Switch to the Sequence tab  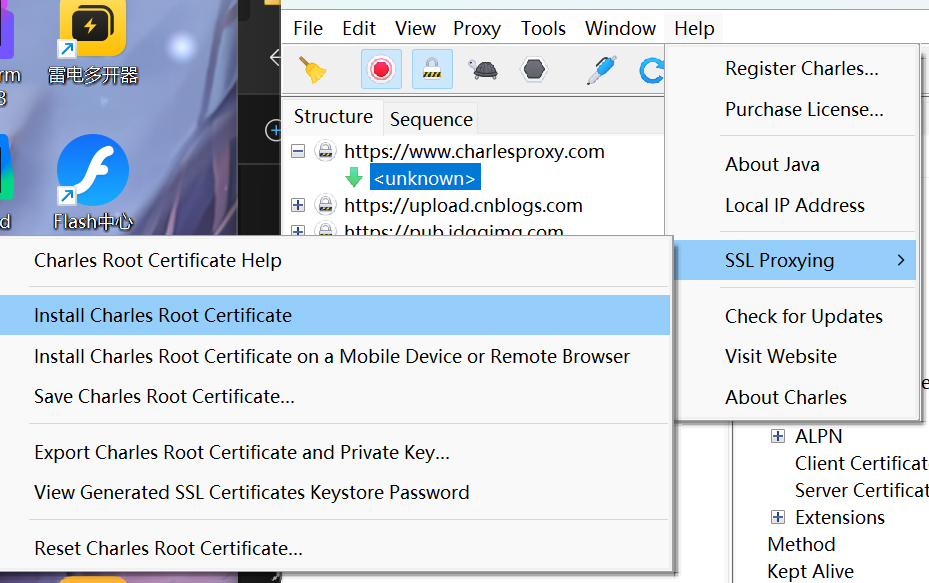431,119
